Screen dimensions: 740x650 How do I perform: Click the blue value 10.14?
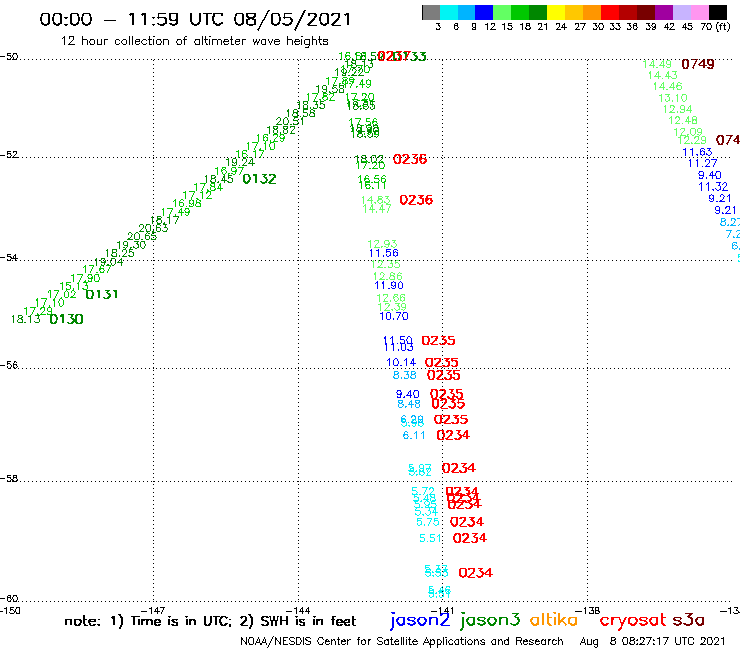401,363
